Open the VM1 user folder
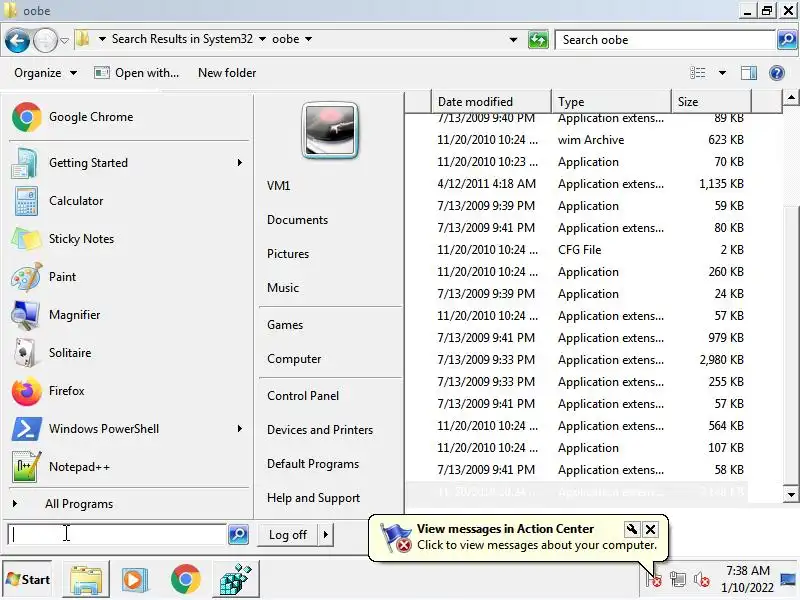Viewport: 800px width, 600px height. click(x=279, y=186)
